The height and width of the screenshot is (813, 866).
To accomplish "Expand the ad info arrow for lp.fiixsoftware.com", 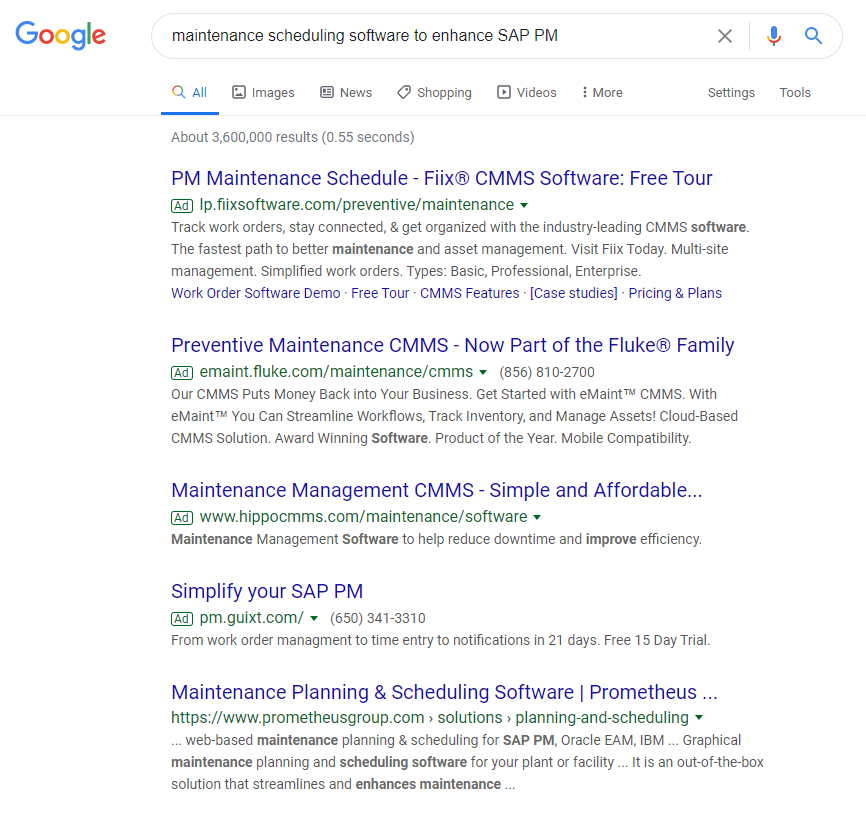I will pos(523,205).
